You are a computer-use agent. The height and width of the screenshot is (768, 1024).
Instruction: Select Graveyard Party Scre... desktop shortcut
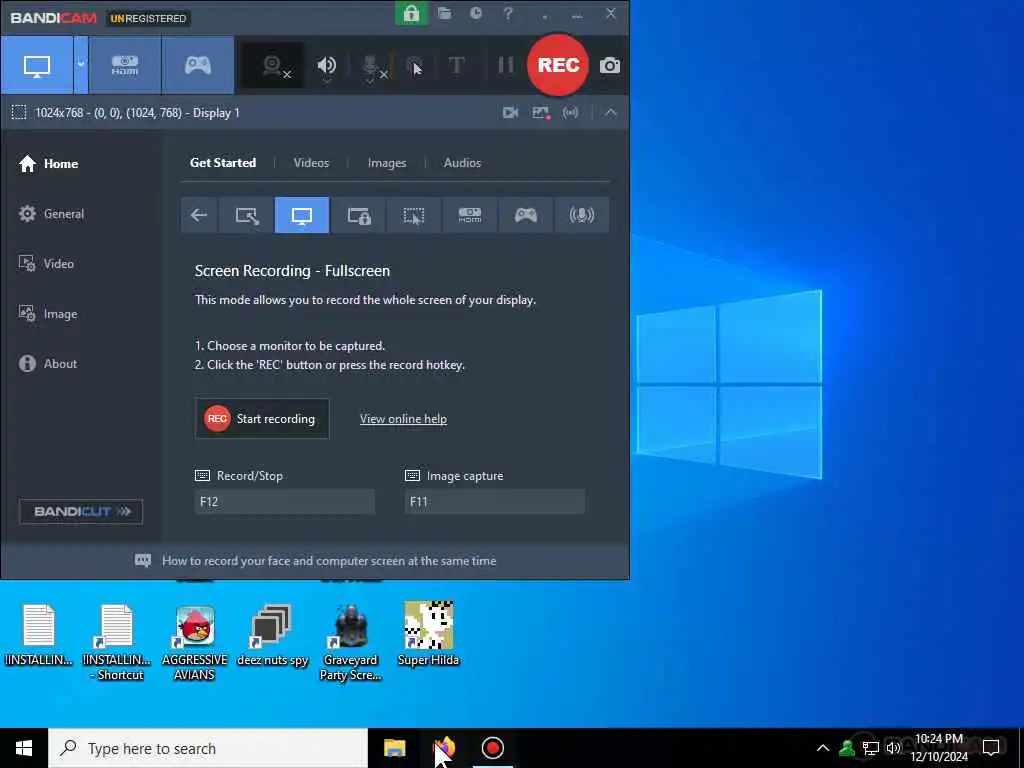[350, 643]
